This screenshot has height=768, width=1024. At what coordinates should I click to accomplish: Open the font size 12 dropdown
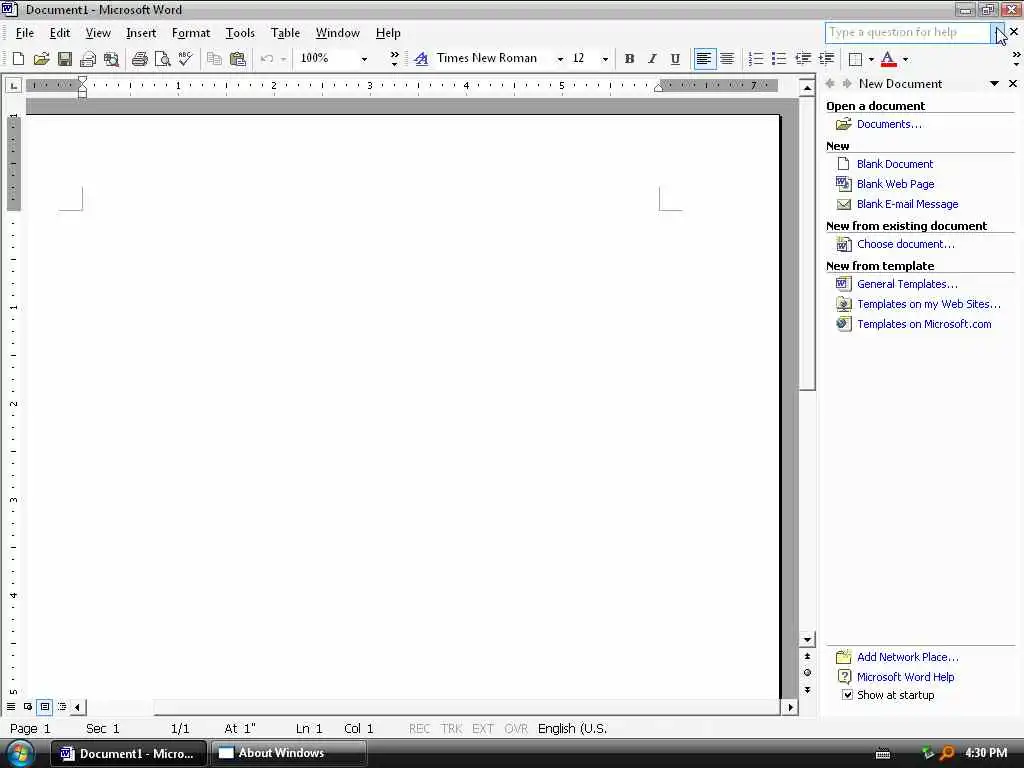(605, 59)
